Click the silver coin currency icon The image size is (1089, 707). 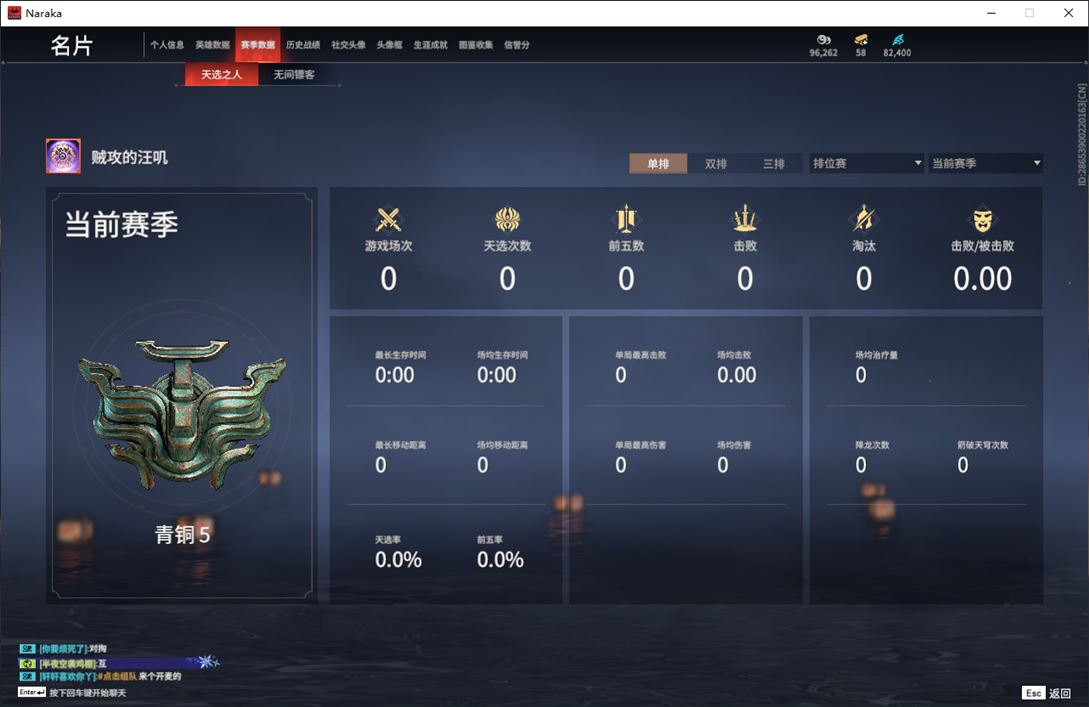[823, 40]
